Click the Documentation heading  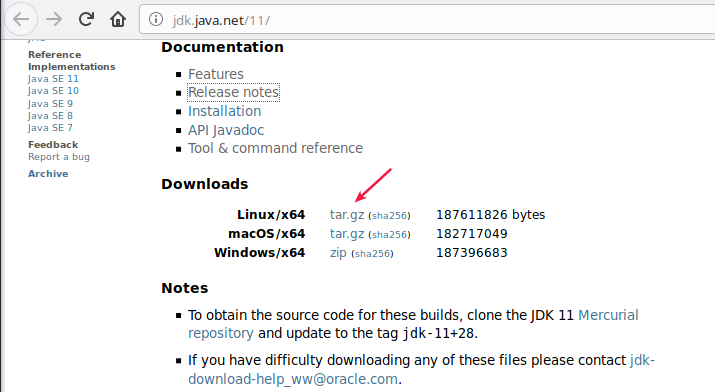[x=223, y=47]
